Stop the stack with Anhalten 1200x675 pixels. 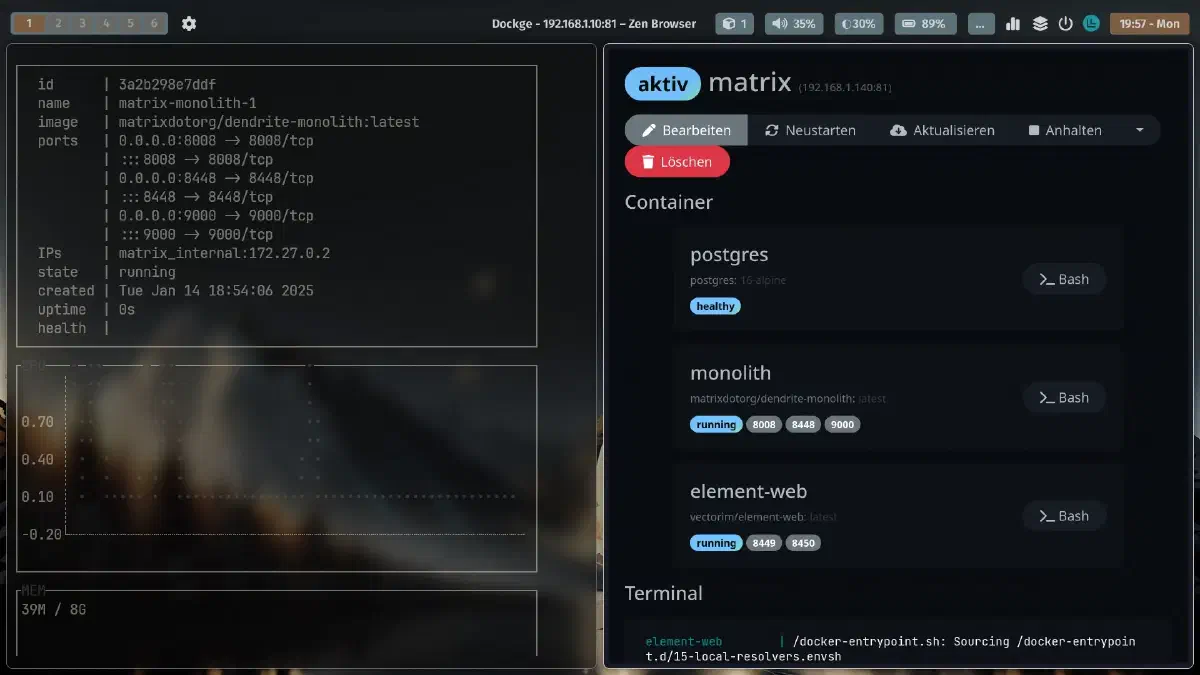point(1065,130)
